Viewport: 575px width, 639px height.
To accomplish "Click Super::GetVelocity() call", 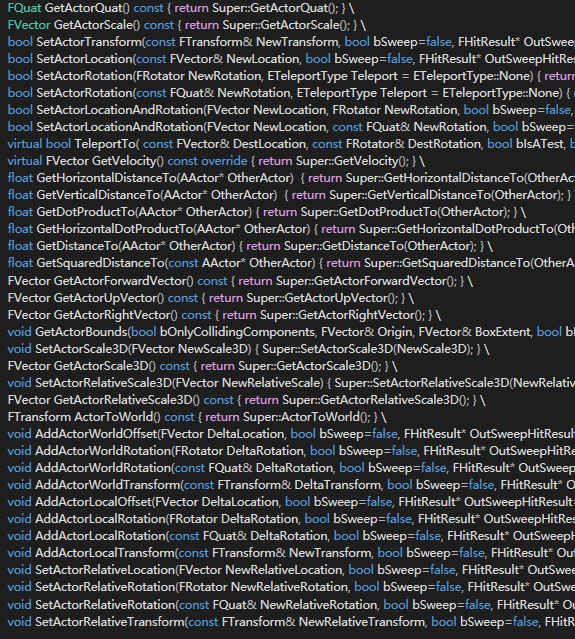I will point(352,161).
